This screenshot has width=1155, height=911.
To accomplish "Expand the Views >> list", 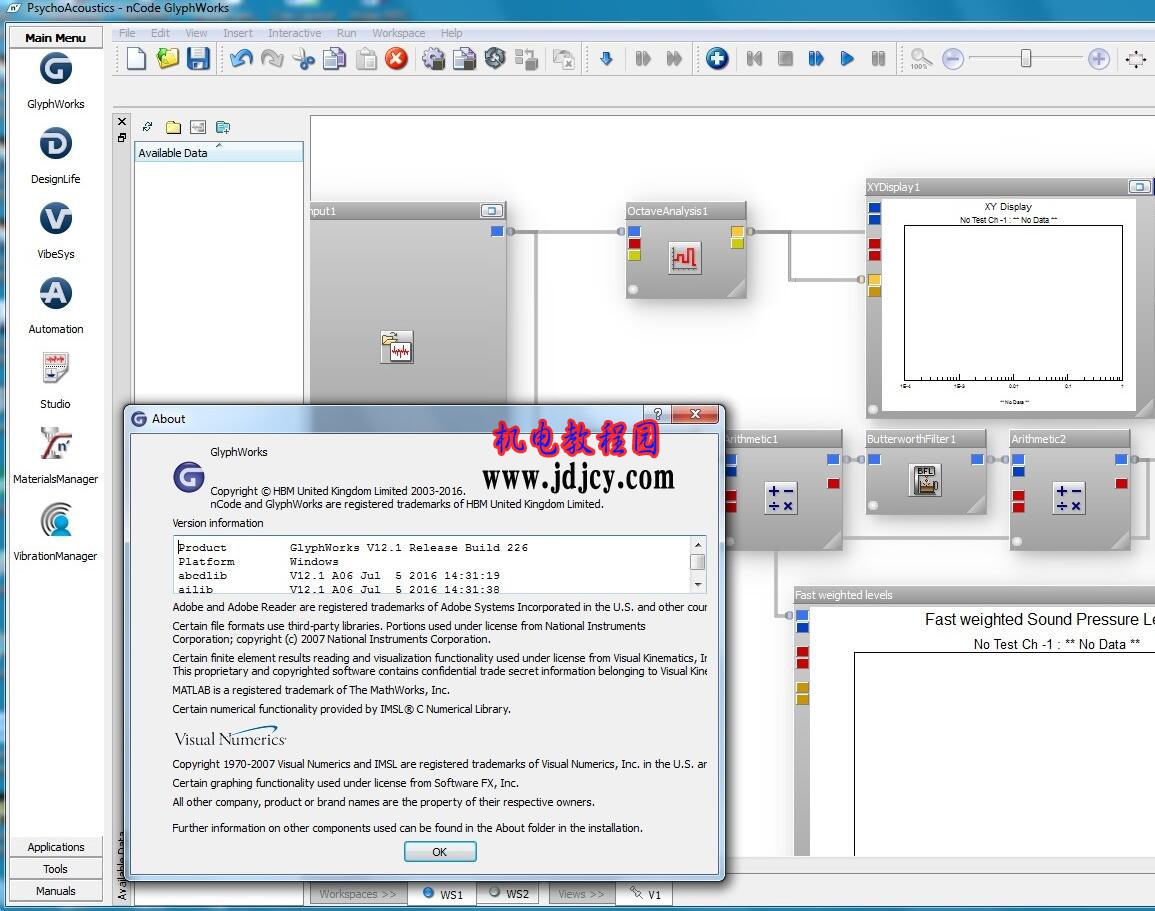I will tap(580, 894).
